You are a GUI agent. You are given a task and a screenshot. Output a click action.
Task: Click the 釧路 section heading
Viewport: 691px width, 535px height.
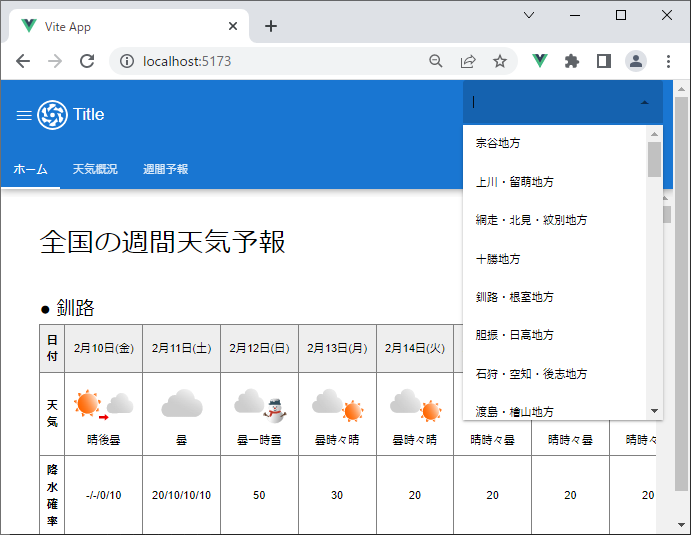tap(75, 308)
